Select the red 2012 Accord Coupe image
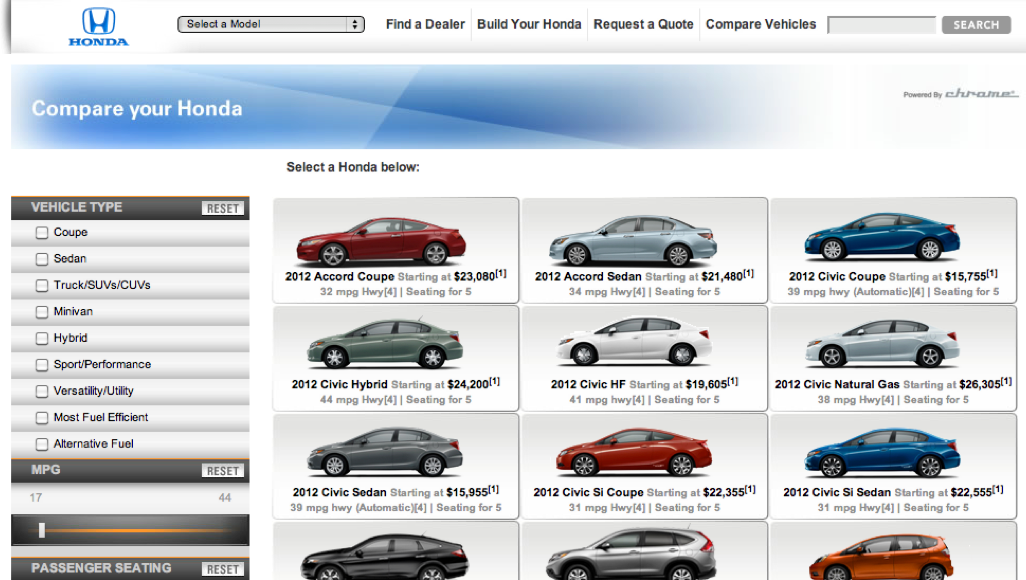Screen dimensions: 1026x580 [381, 240]
